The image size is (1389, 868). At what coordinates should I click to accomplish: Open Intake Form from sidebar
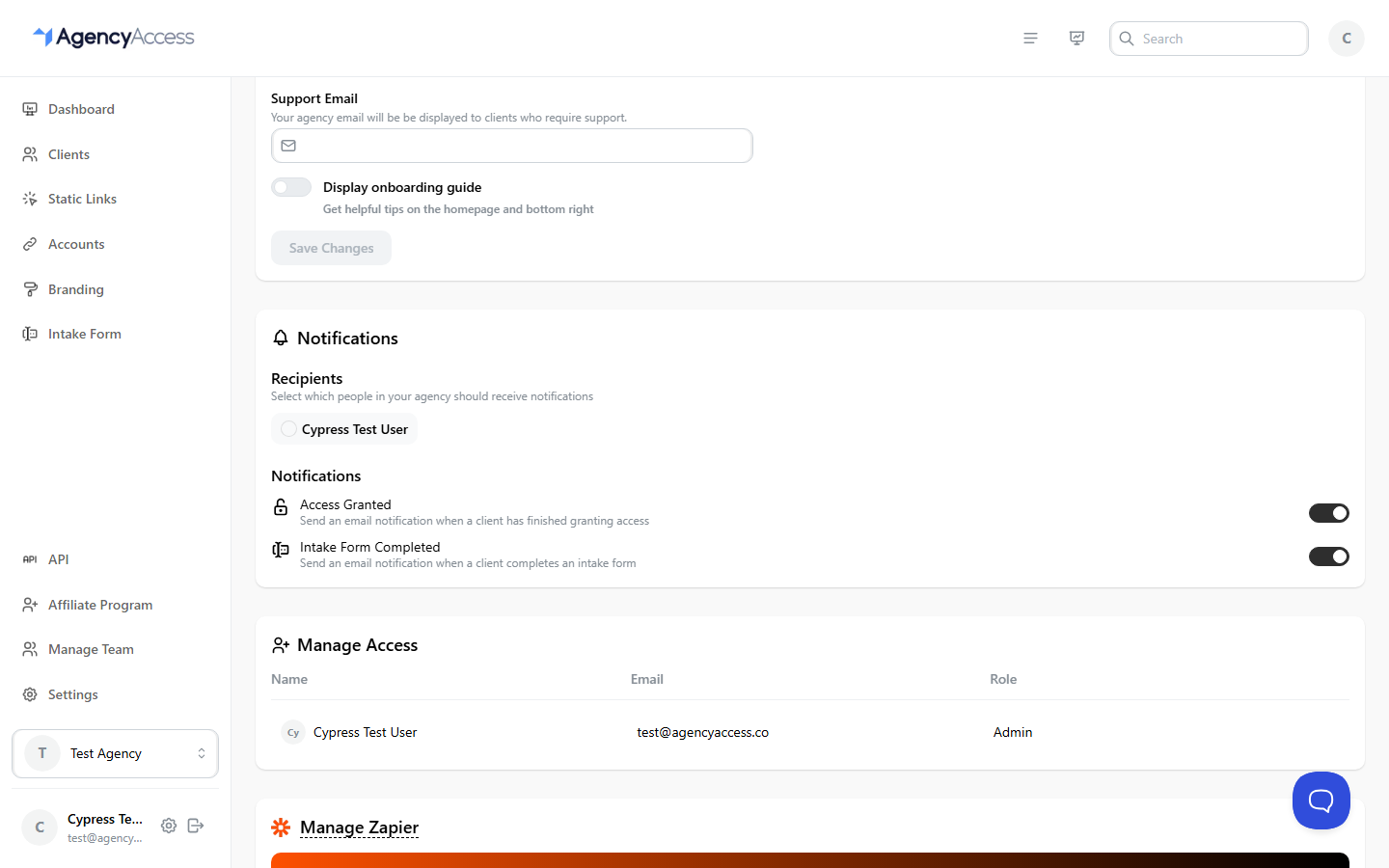(x=85, y=334)
